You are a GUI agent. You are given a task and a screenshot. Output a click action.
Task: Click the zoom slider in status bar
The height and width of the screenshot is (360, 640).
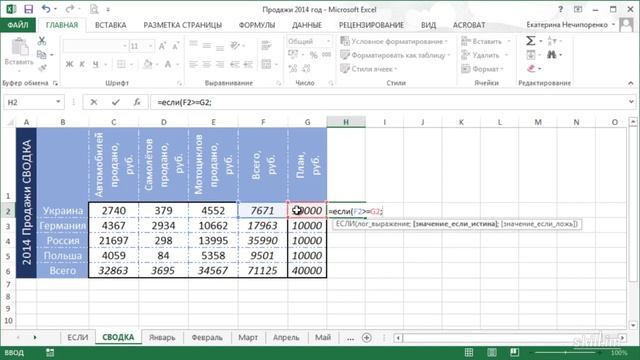pyautogui.click(x=566, y=352)
